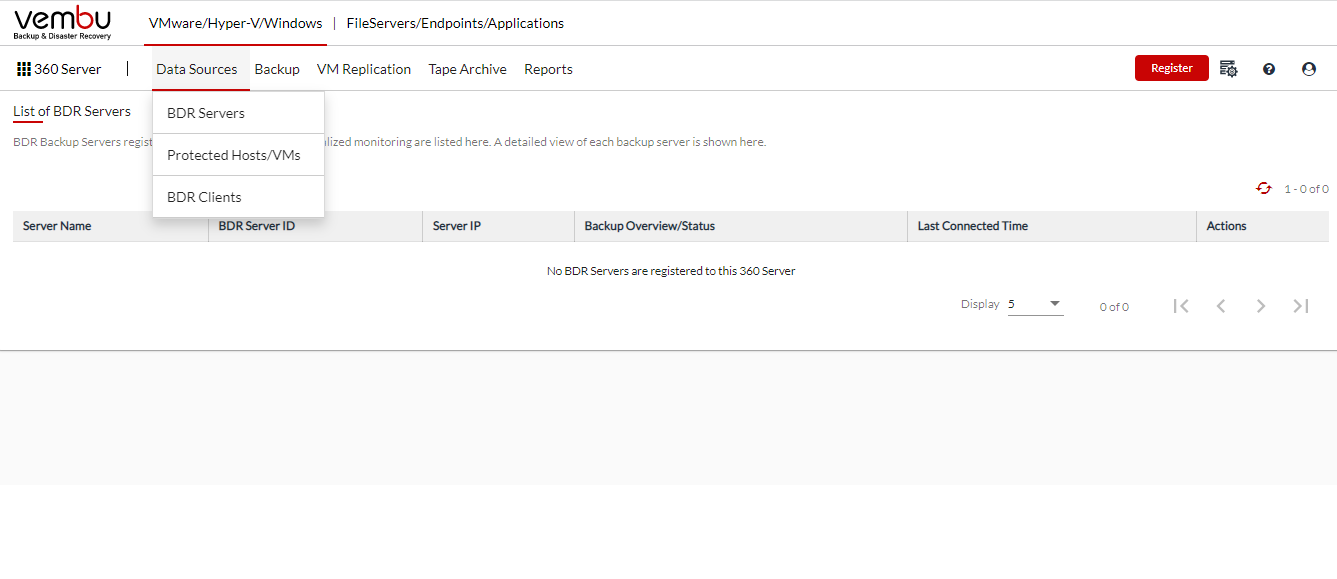Open the user account profile icon

pyautogui.click(x=1309, y=69)
